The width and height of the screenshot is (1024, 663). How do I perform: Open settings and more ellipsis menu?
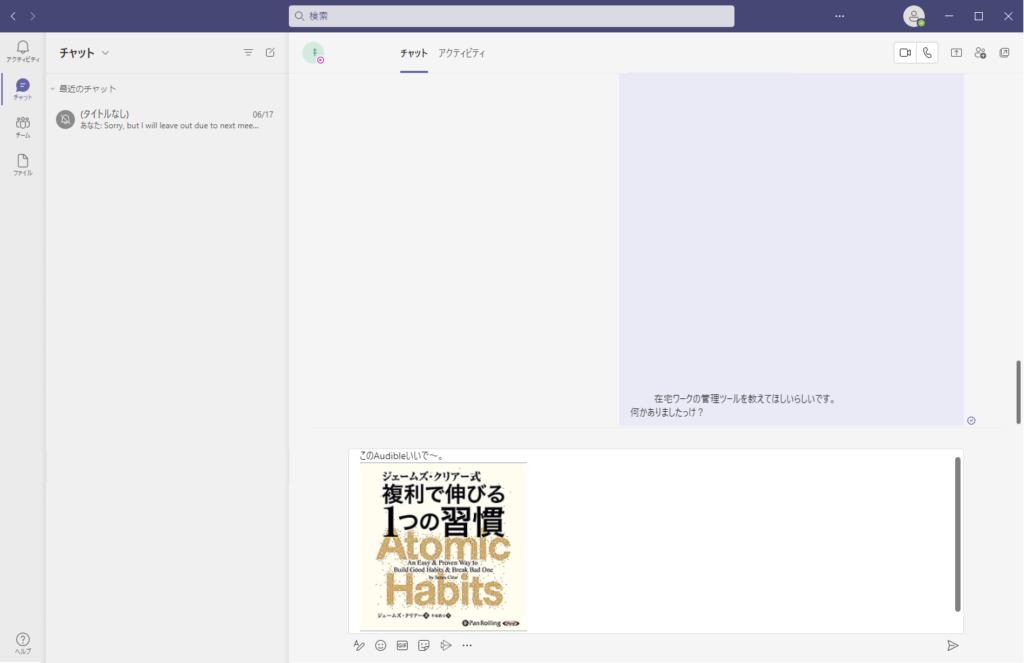tap(839, 16)
